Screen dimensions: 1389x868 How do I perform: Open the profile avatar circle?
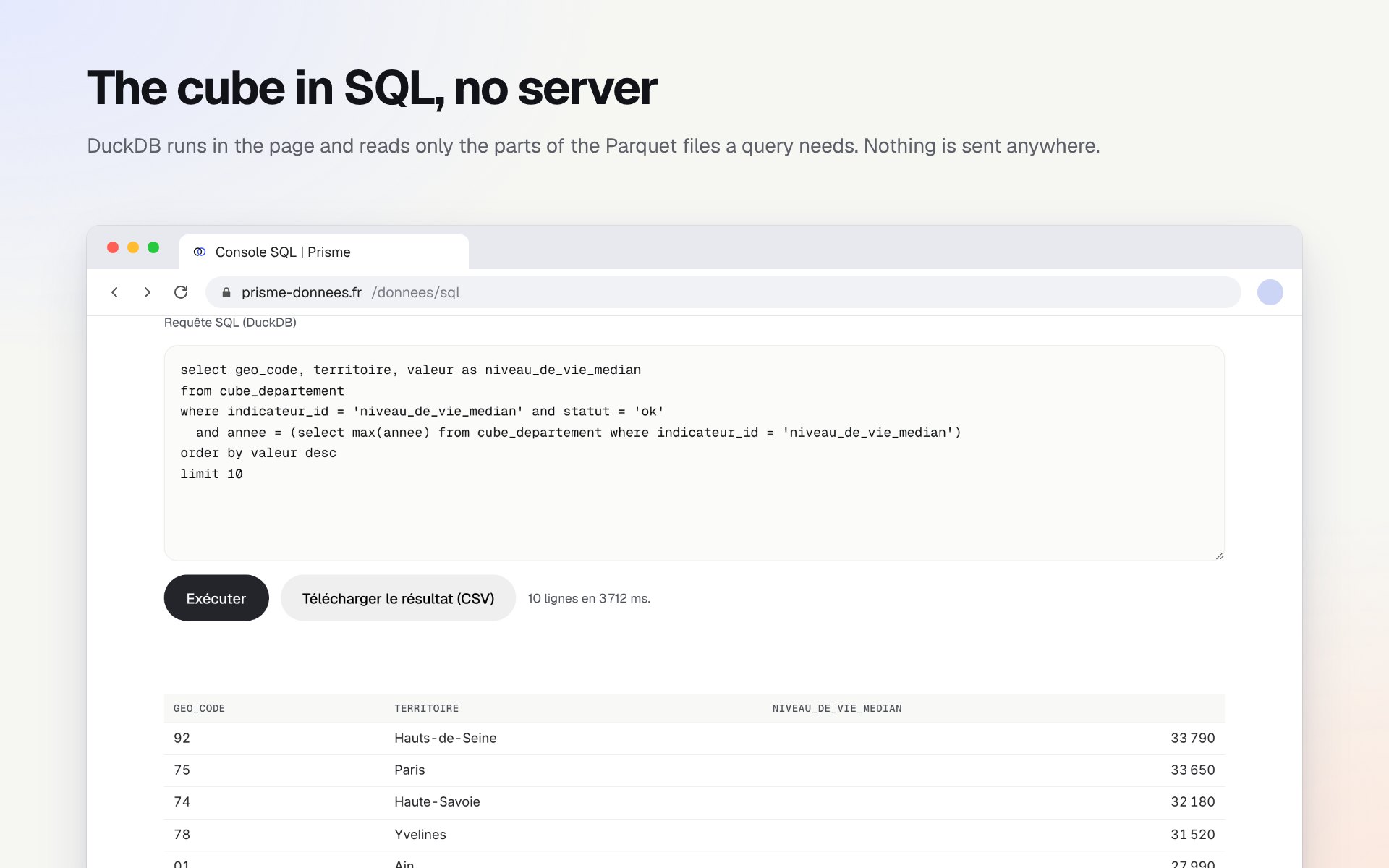1270,292
